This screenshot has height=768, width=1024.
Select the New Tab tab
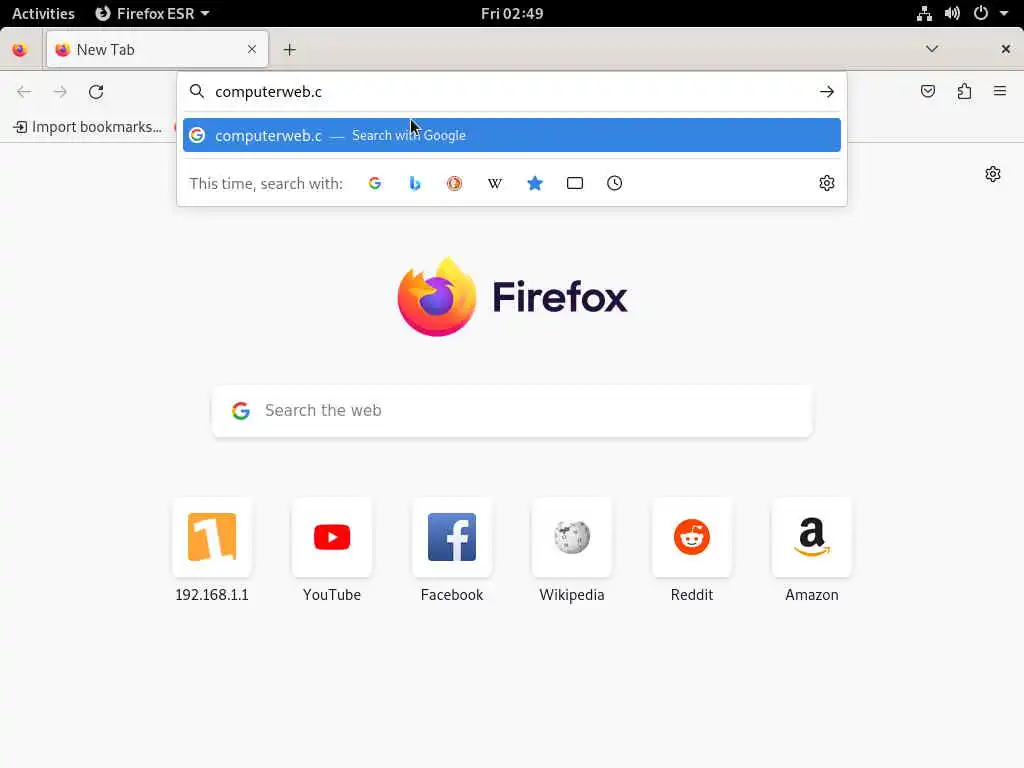pyautogui.click(x=157, y=50)
